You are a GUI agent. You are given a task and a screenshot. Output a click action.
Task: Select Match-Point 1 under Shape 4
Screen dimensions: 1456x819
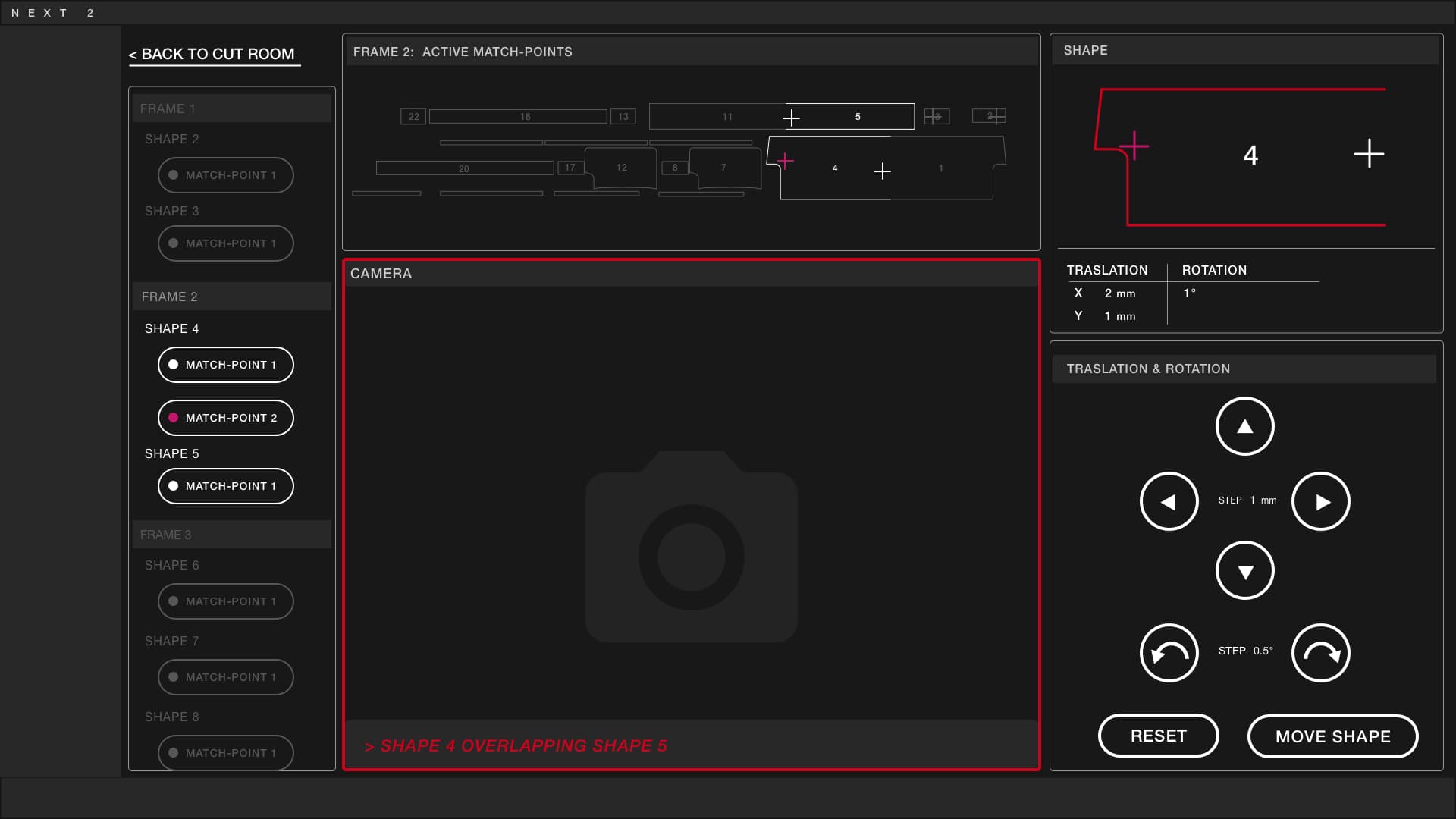[226, 365]
